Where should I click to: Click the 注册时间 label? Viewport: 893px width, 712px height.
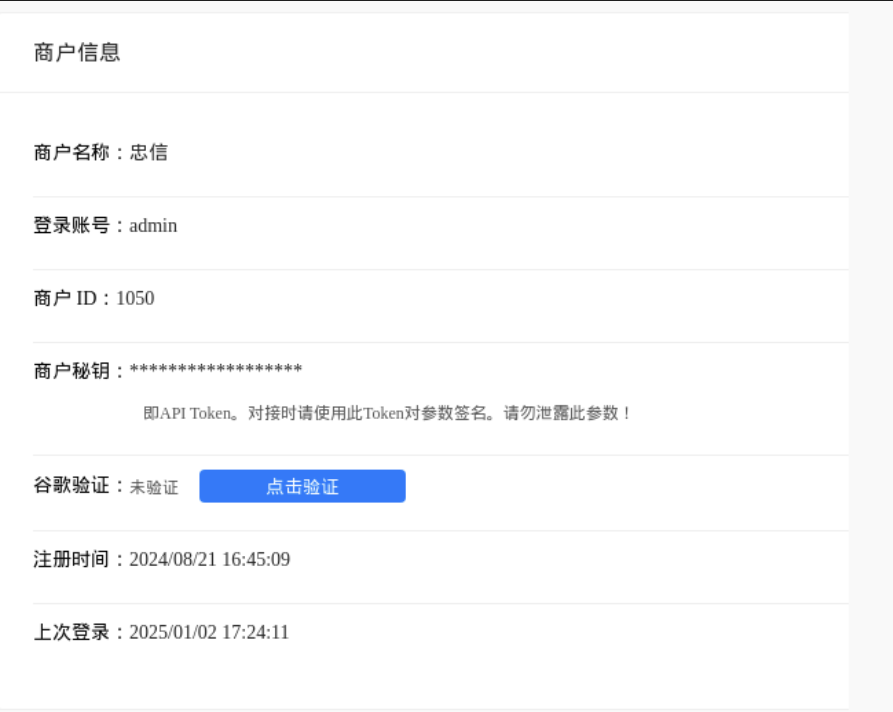(72, 559)
